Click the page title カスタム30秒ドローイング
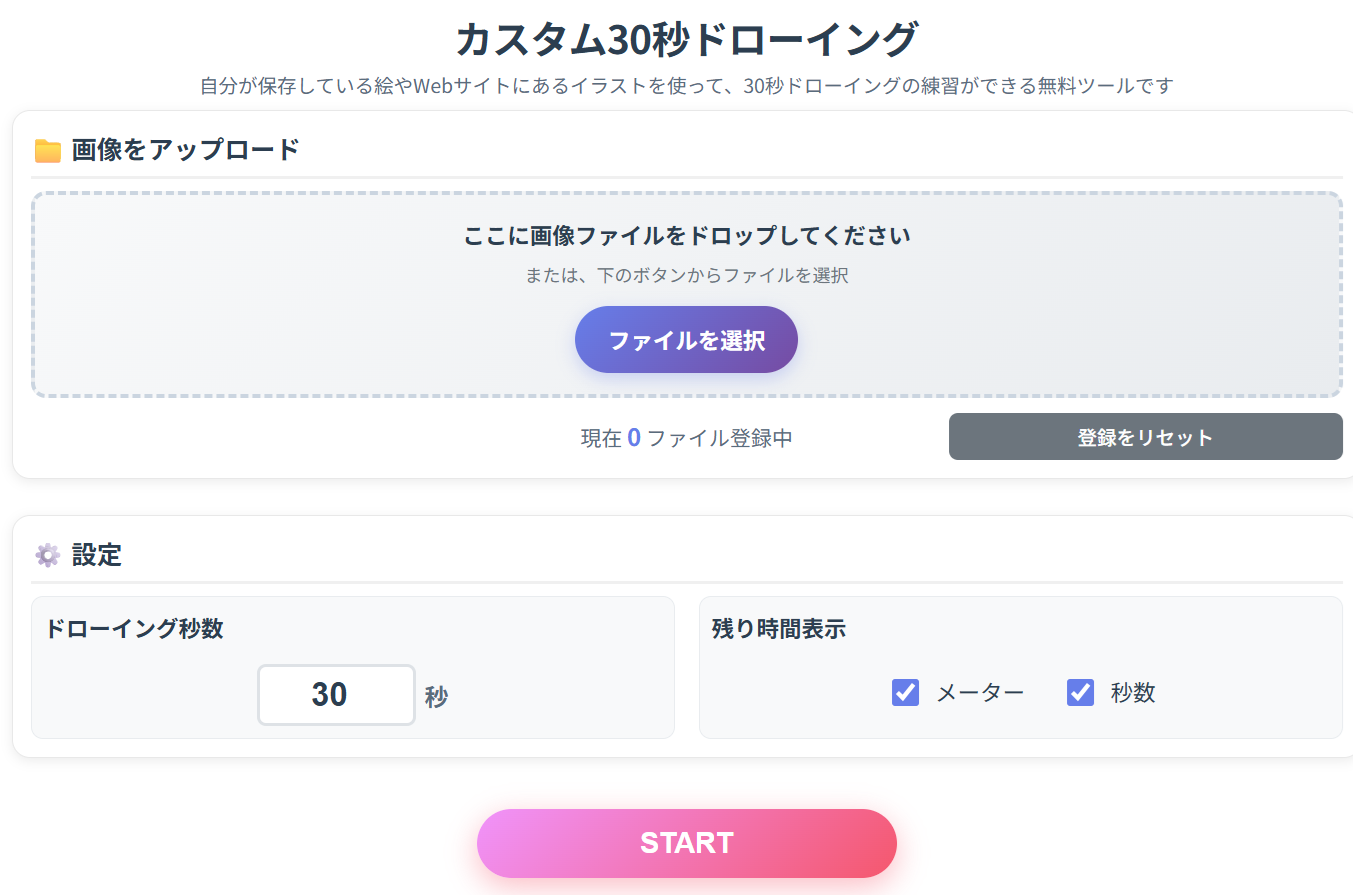 (686, 36)
